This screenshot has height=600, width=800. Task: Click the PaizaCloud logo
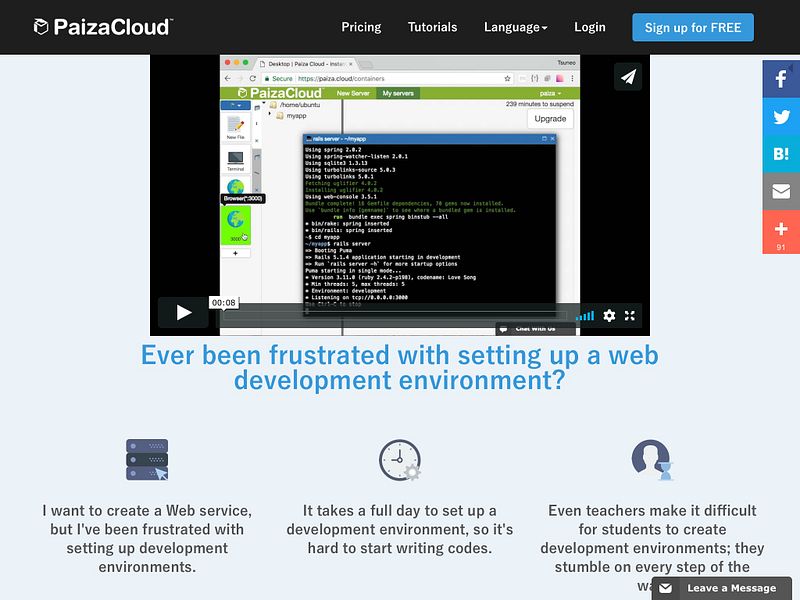(103, 27)
